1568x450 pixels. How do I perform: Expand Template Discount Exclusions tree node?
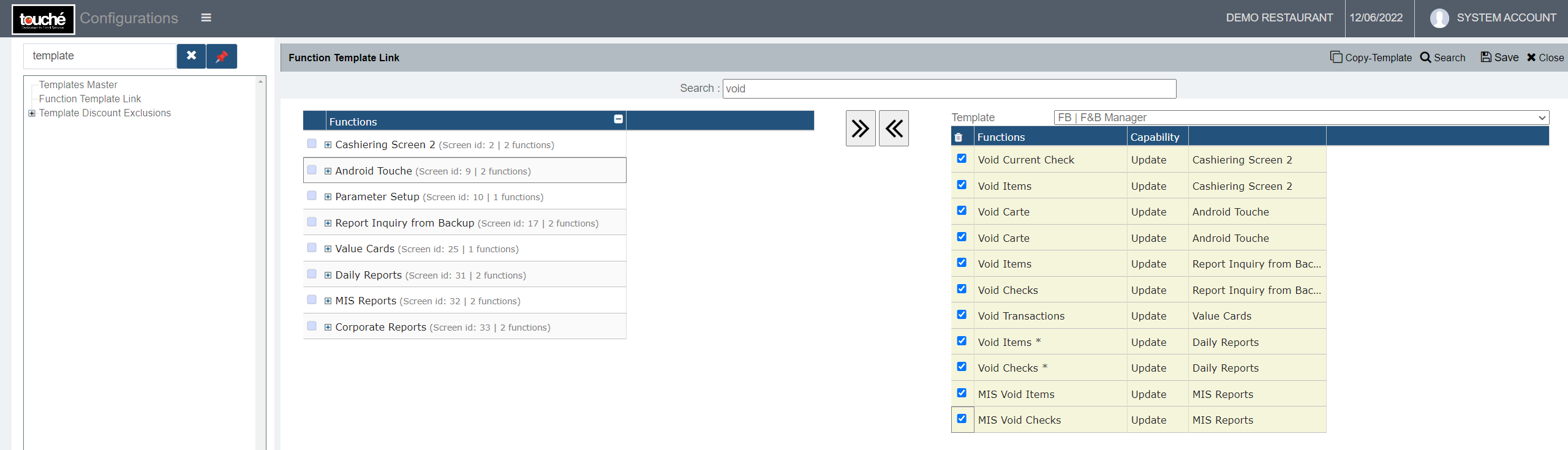32,113
